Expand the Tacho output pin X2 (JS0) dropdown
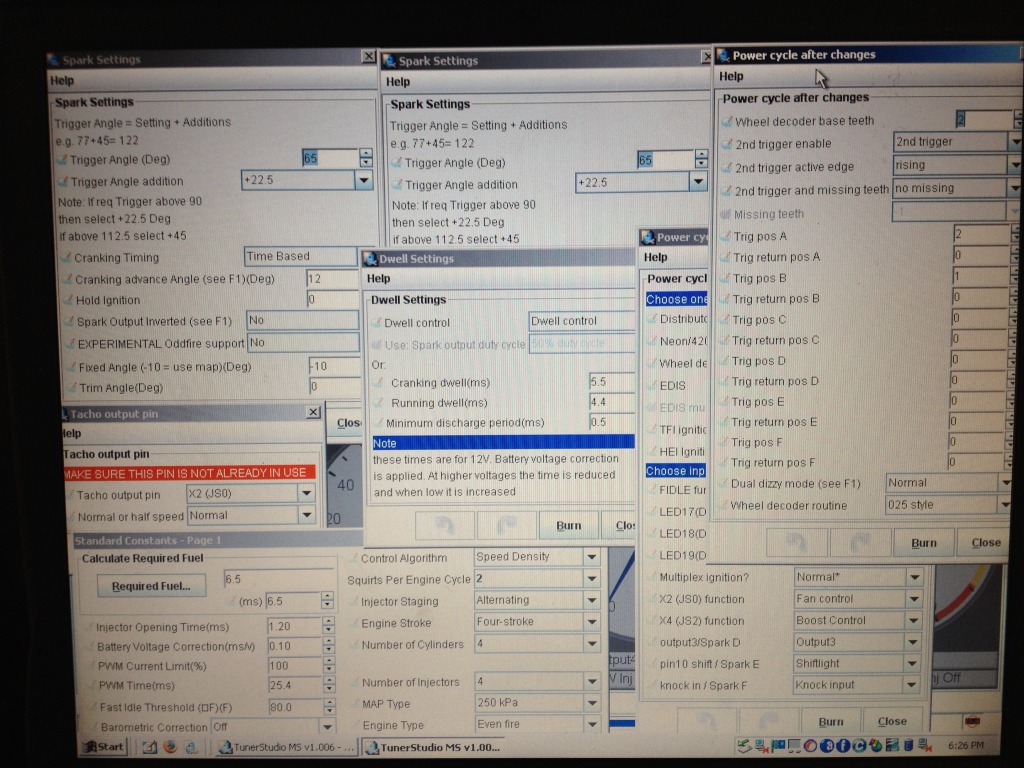 point(306,494)
